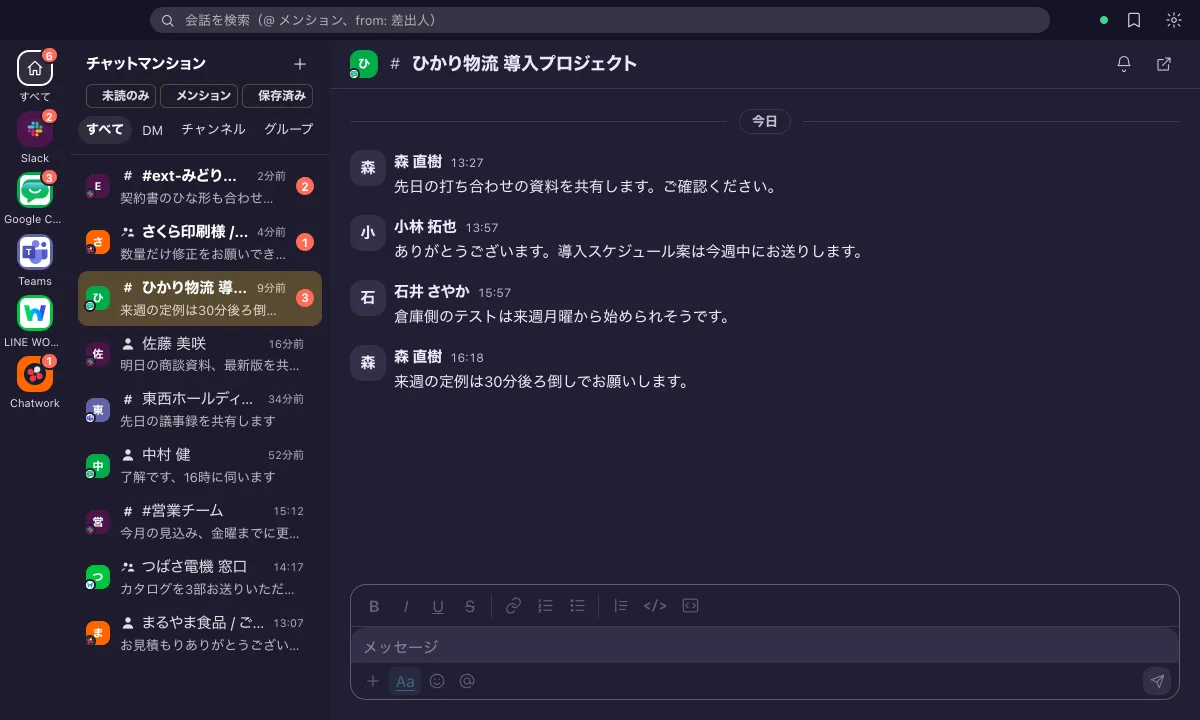Screen dimensions: 1200x720
Task: Open the つばさ電機 窓口 group
Action: coord(200,578)
